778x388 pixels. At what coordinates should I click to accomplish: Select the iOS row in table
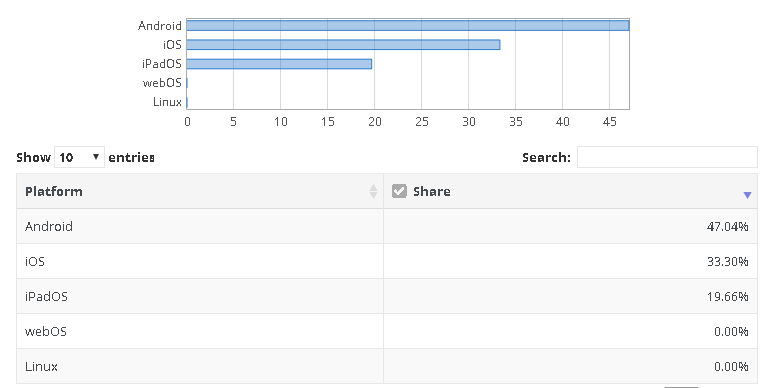pyautogui.click(x=387, y=261)
